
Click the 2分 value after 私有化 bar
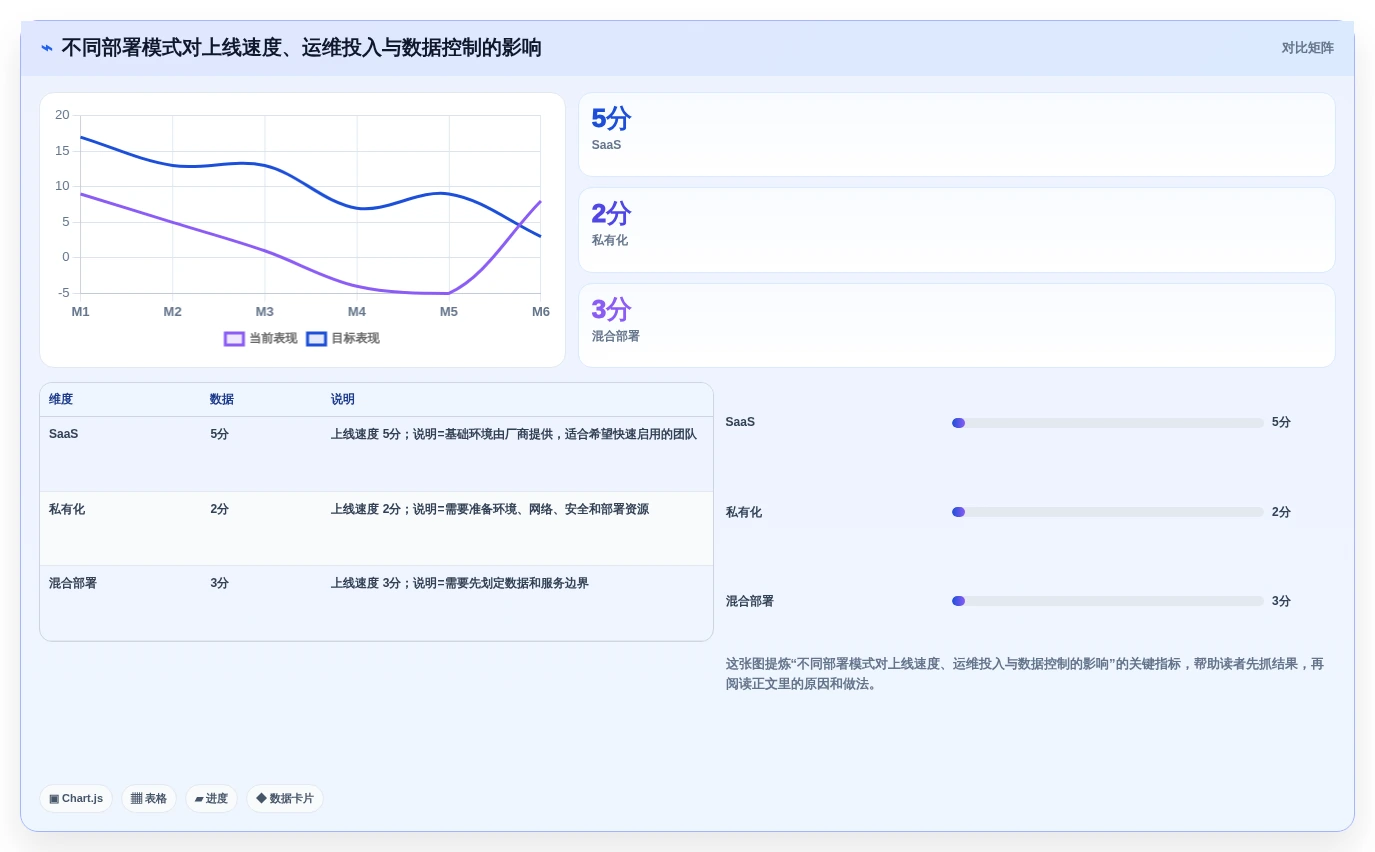(x=1281, y=512)
